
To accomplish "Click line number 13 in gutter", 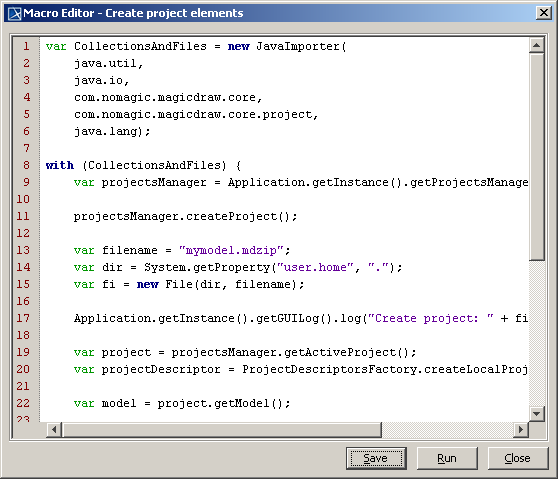I will tap(23, 250).
